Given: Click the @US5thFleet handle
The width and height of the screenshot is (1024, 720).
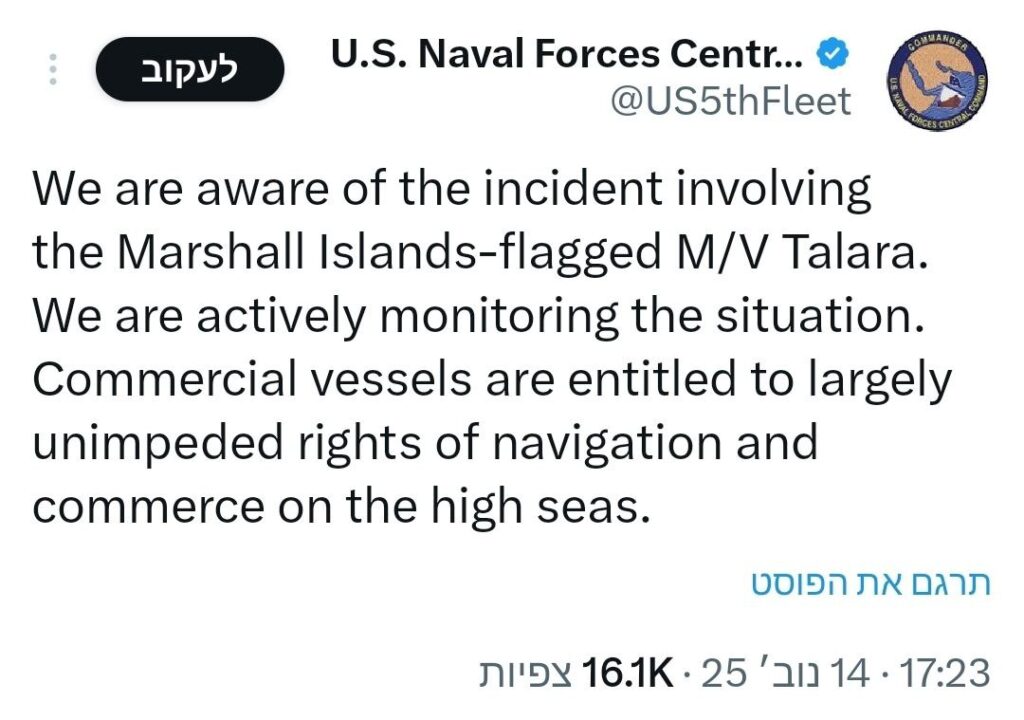Looking at the screenshot, I should (x=730, y=101).
